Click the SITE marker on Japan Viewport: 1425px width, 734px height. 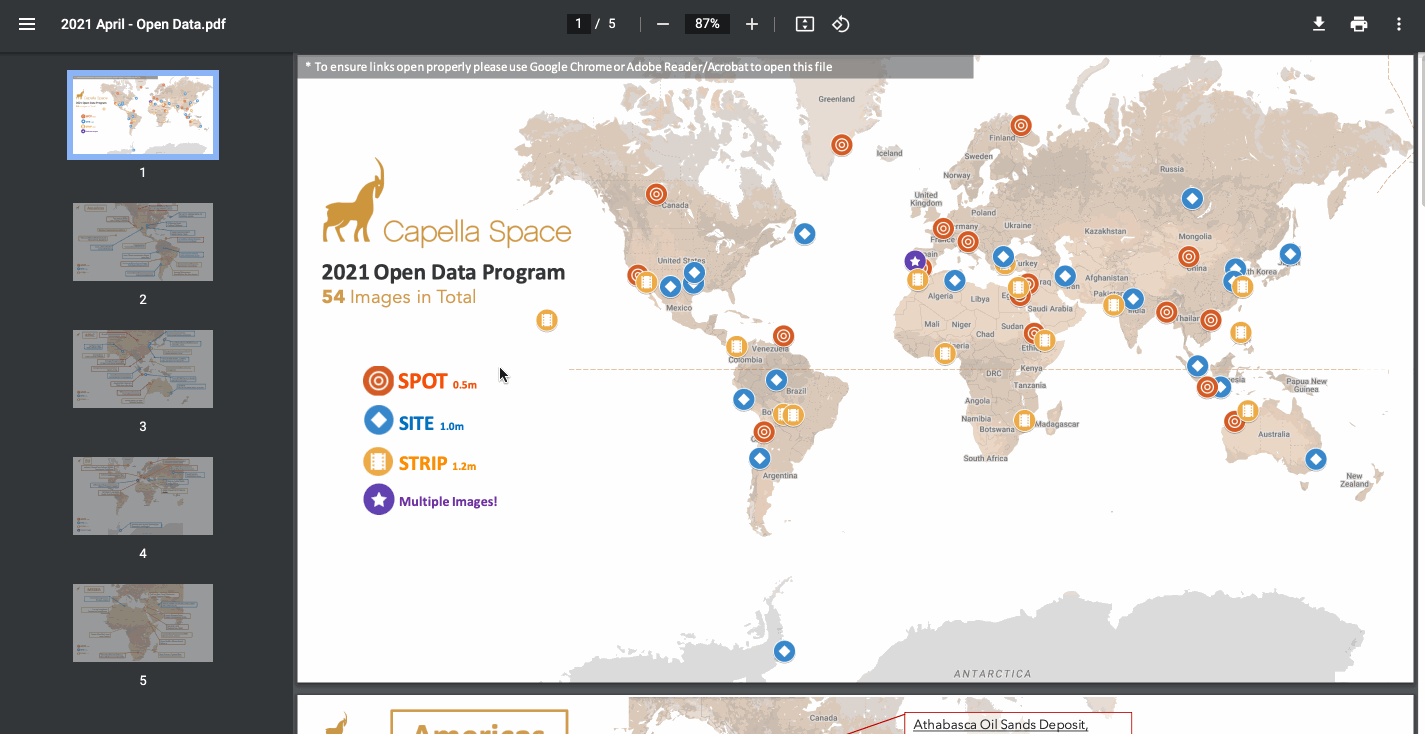1290,254
